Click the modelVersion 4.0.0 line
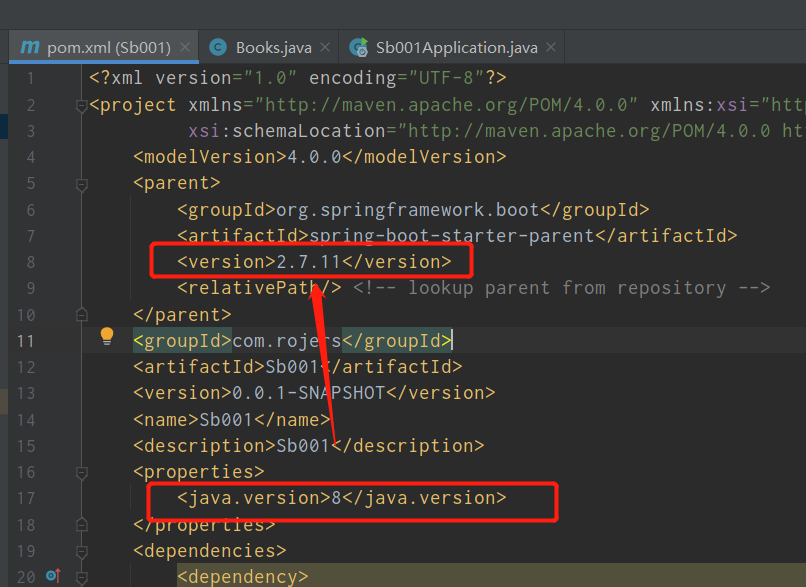806x587 pixels. click(320, 157)
